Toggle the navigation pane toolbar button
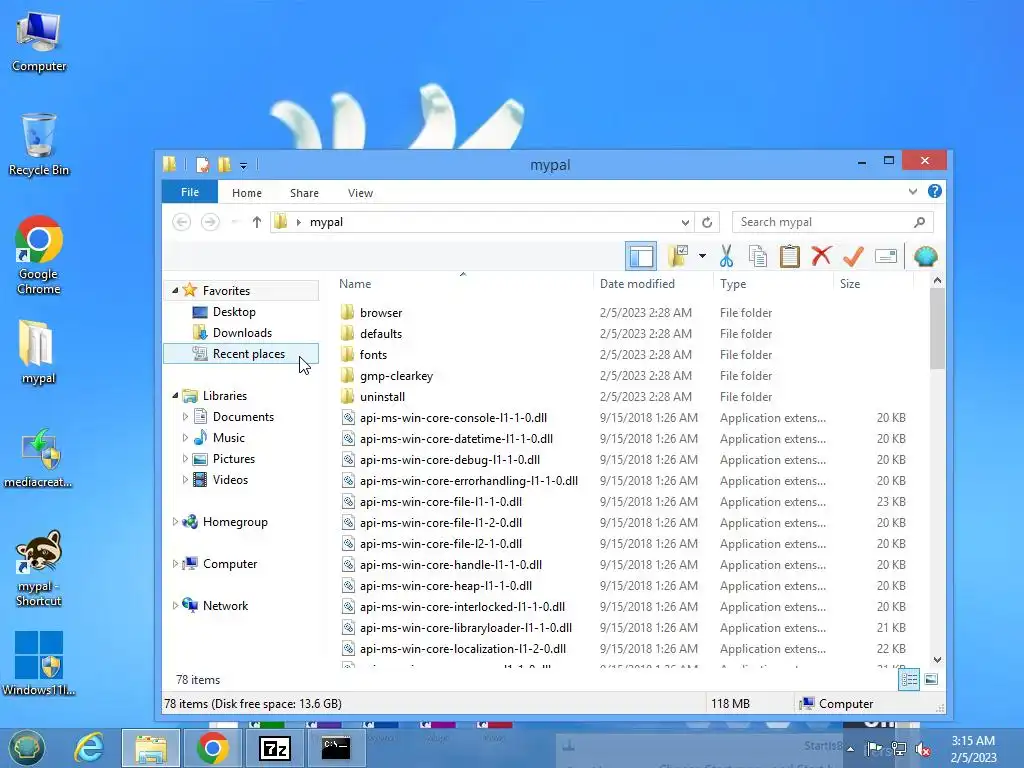The image size is (1024, 768). pyautogui.click(x=641, y=257)
